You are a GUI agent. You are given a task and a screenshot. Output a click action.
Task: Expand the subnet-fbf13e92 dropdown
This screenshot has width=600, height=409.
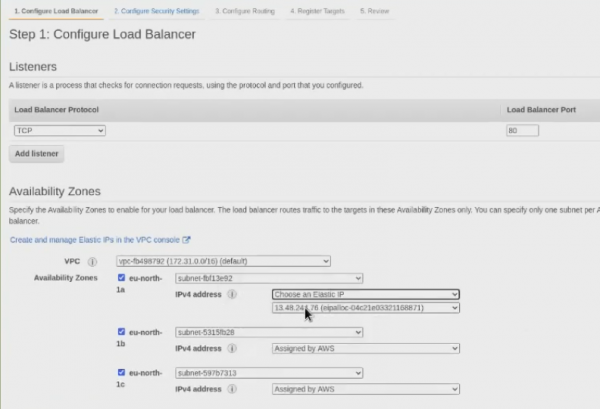tap(269, 278)
